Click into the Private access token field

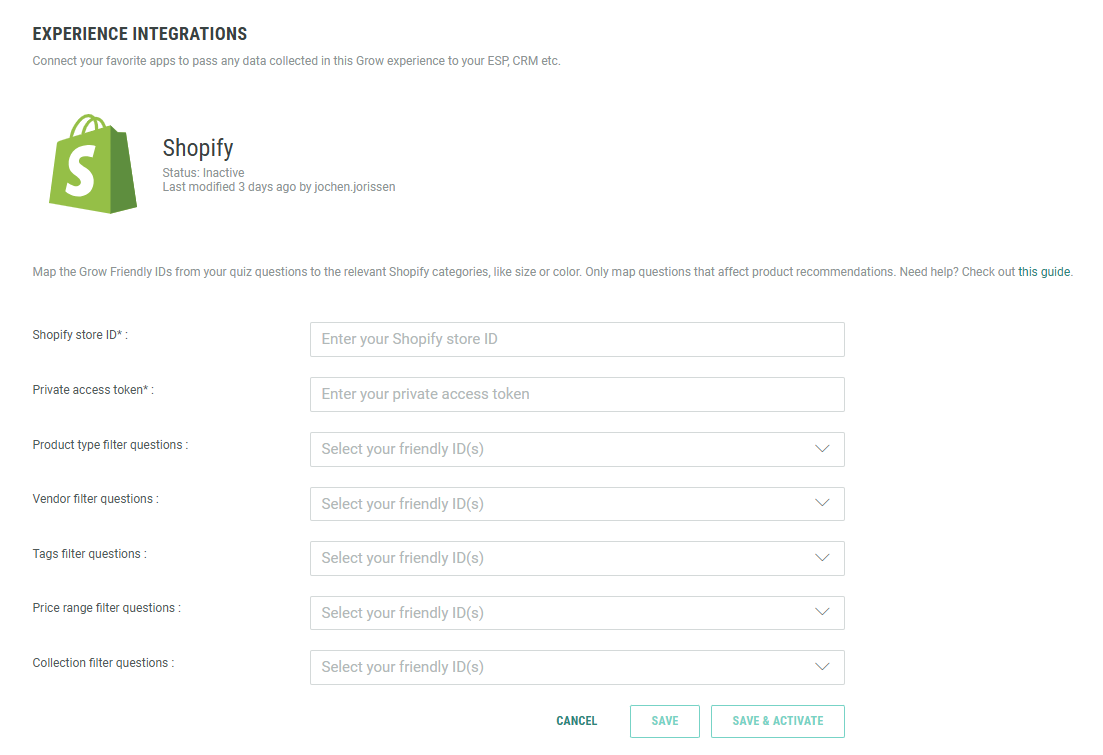click(577, 394)
